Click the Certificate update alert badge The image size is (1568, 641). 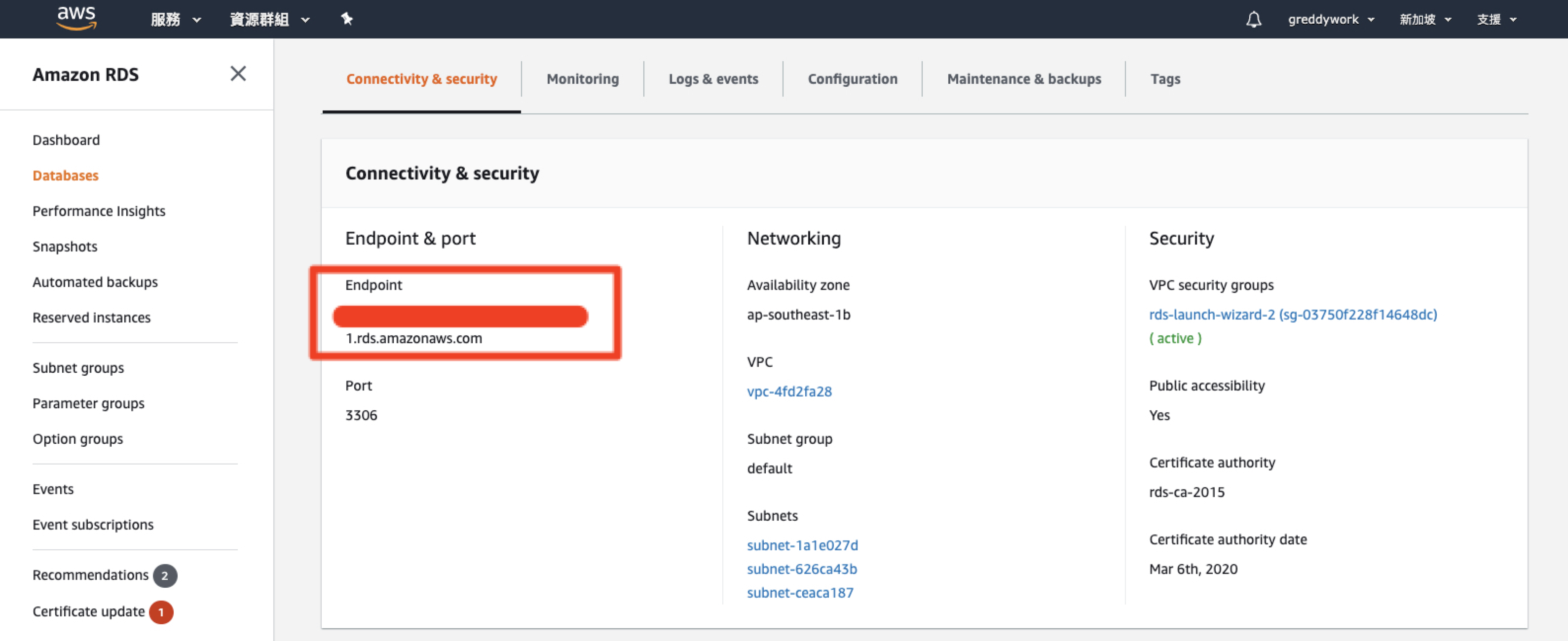(161, 612)
